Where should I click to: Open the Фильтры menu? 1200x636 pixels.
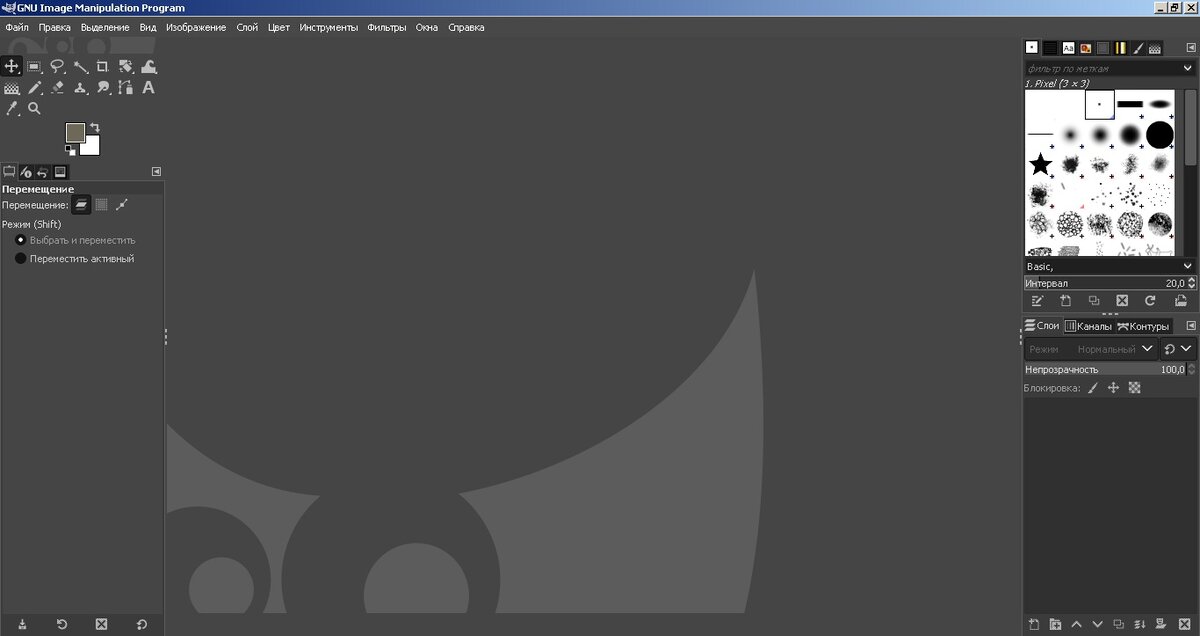coord(387,27)
